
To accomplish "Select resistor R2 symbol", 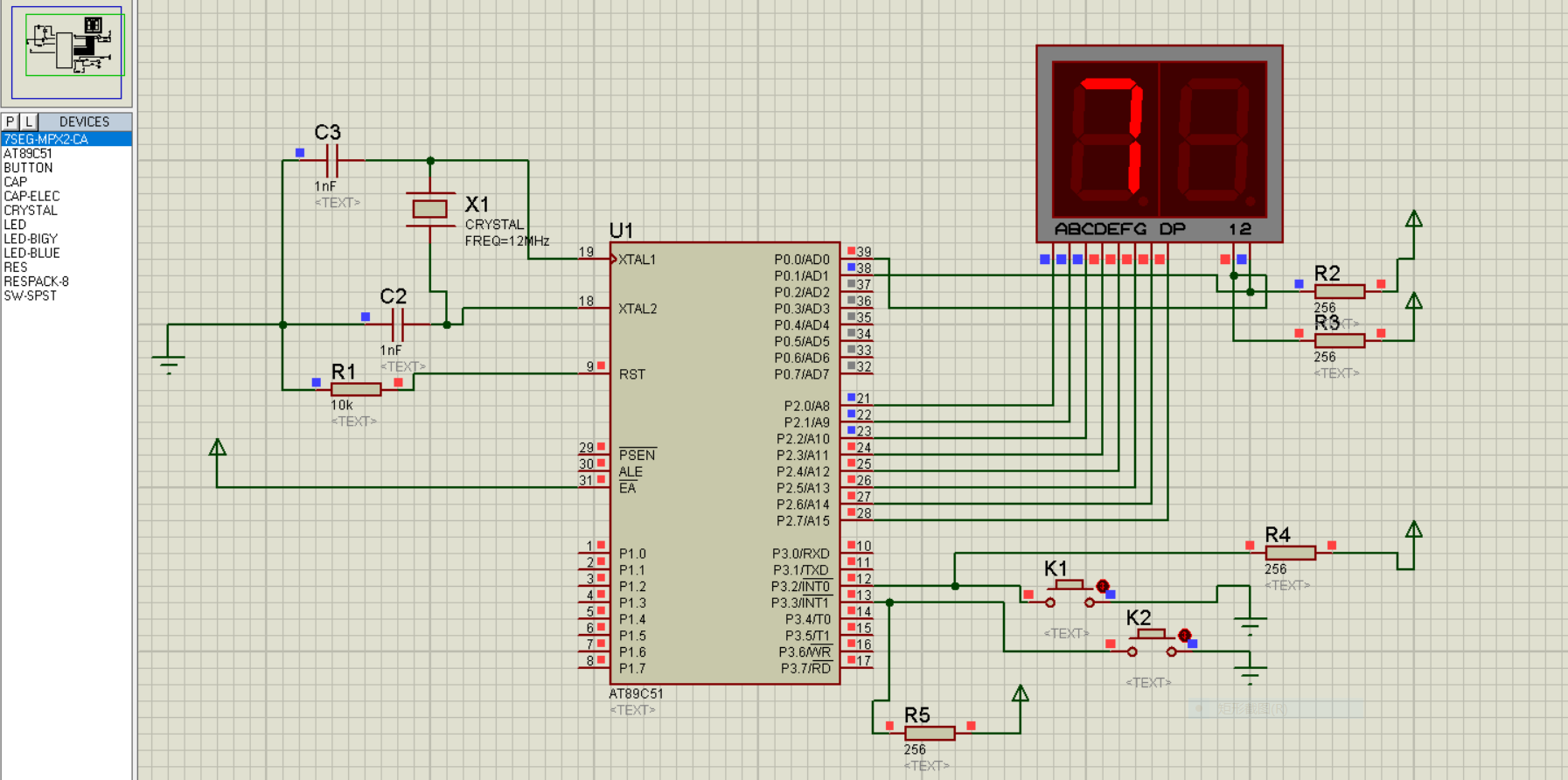I will click(x=1340, y=292).
